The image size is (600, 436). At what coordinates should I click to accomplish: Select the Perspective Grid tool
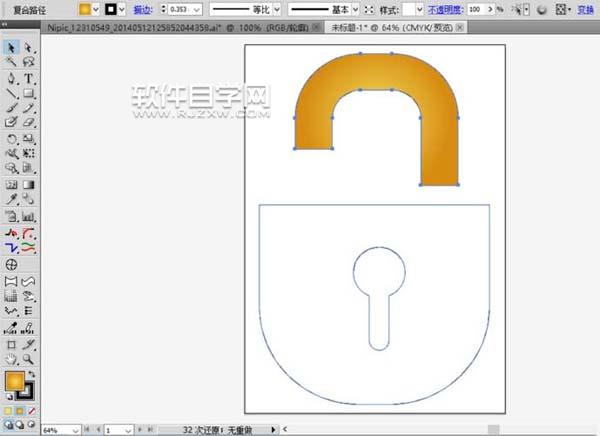pos(28,168)
